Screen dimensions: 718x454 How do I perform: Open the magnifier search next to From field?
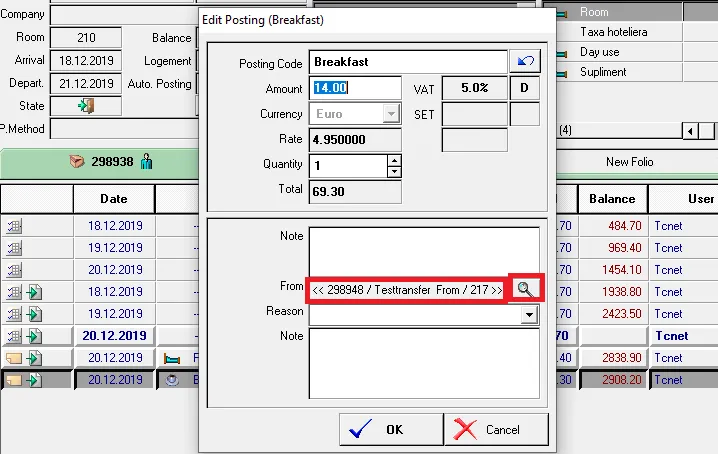click(525, 289)
